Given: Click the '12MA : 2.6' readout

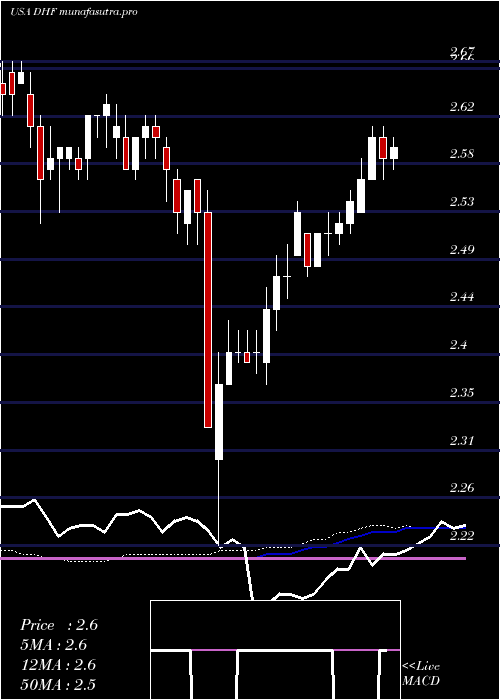Looking at the screenshot, I should pos(58,665).
